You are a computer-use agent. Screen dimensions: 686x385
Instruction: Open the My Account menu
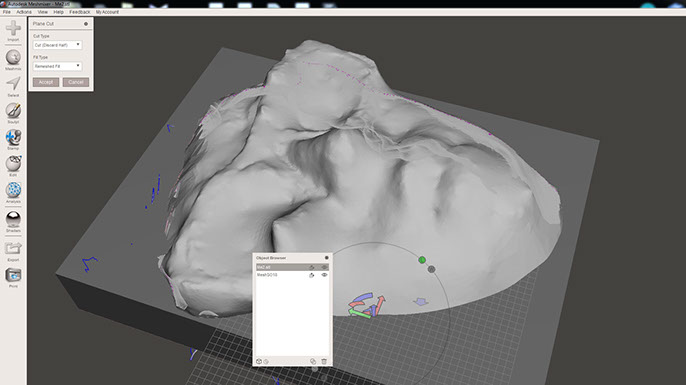pos(107,12)
